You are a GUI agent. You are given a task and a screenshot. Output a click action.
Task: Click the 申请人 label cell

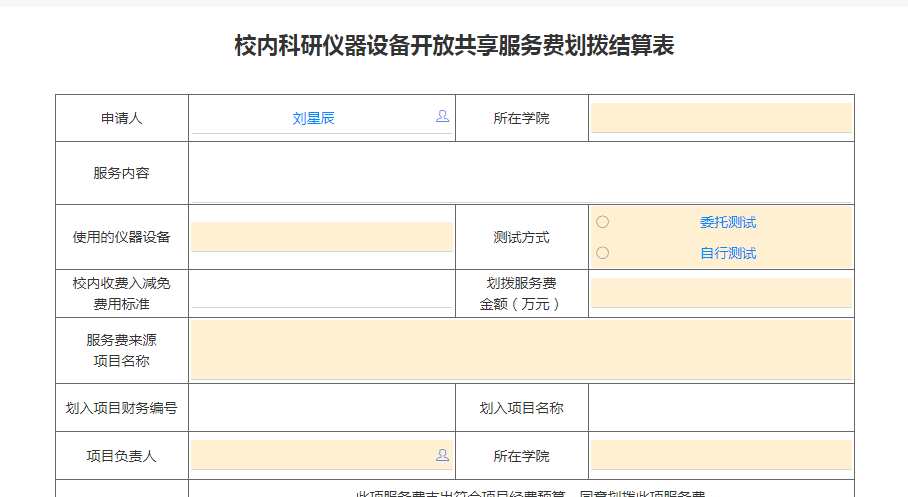(122, 118)
